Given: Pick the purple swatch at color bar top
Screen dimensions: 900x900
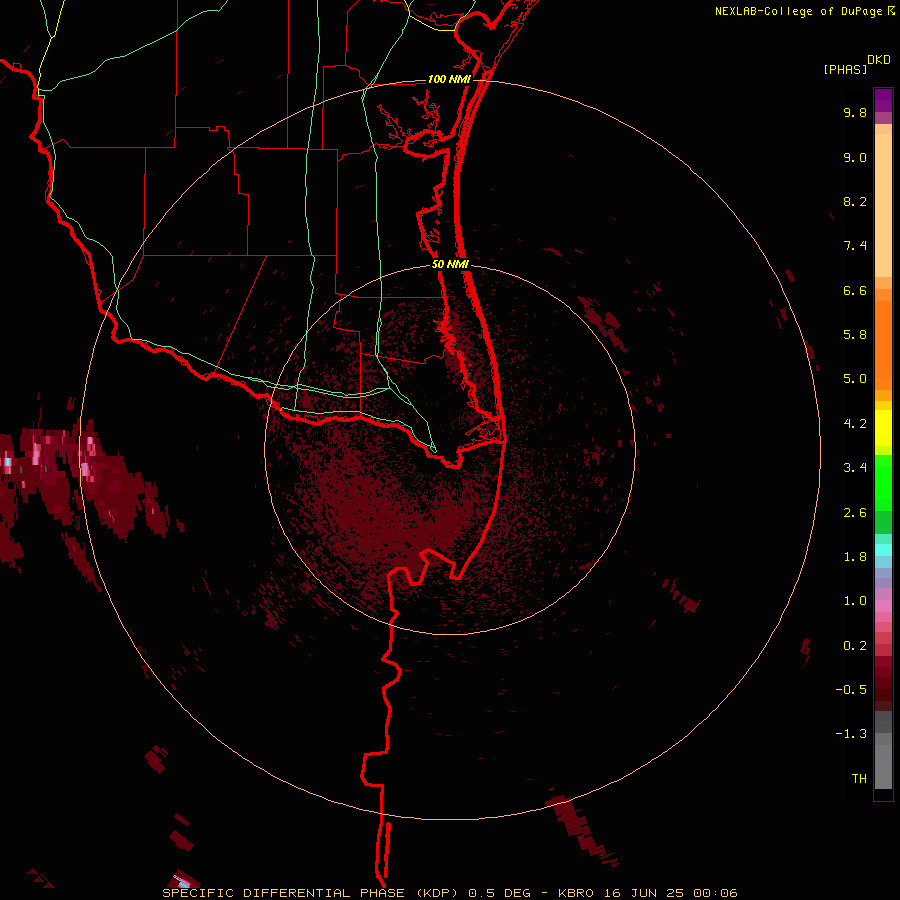Looking at the screenshot, I should point(883,100).
